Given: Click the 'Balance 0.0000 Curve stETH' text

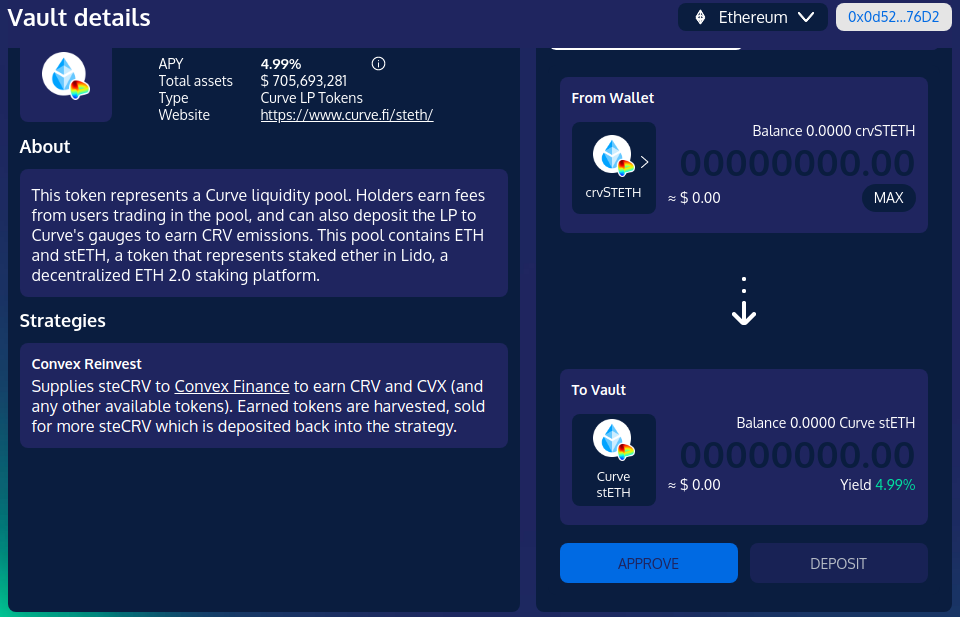Looking at the screenshot, I should coord(825,423).
